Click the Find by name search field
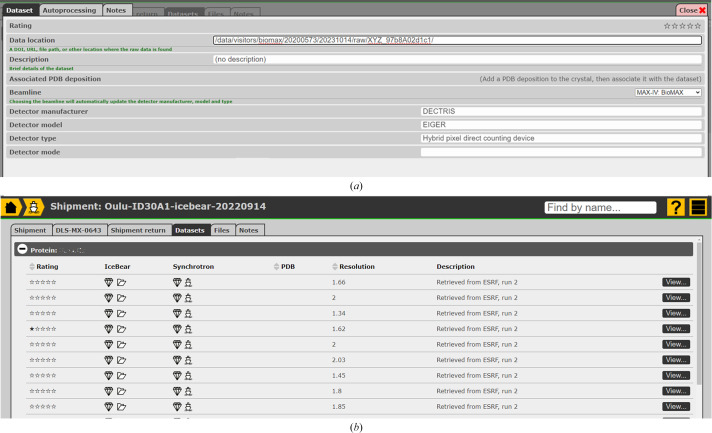Image resolution: width=712 pixels, height=433 pixels. (600, 208)
